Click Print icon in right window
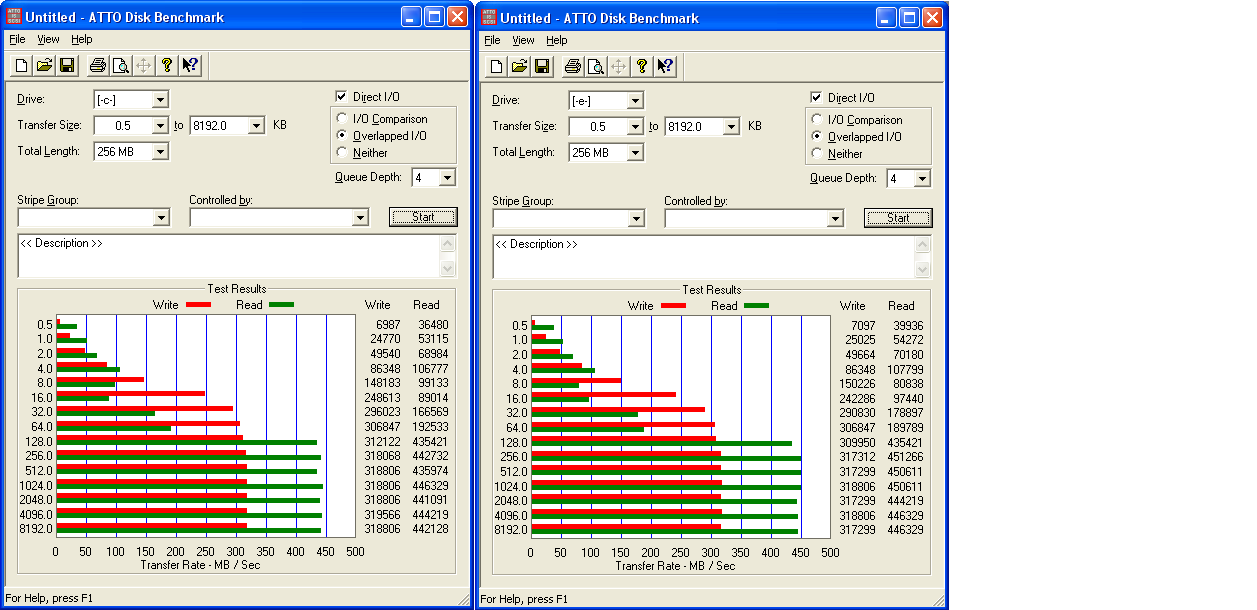Screen dimensions: 1257x610 [x=573, y=67]
